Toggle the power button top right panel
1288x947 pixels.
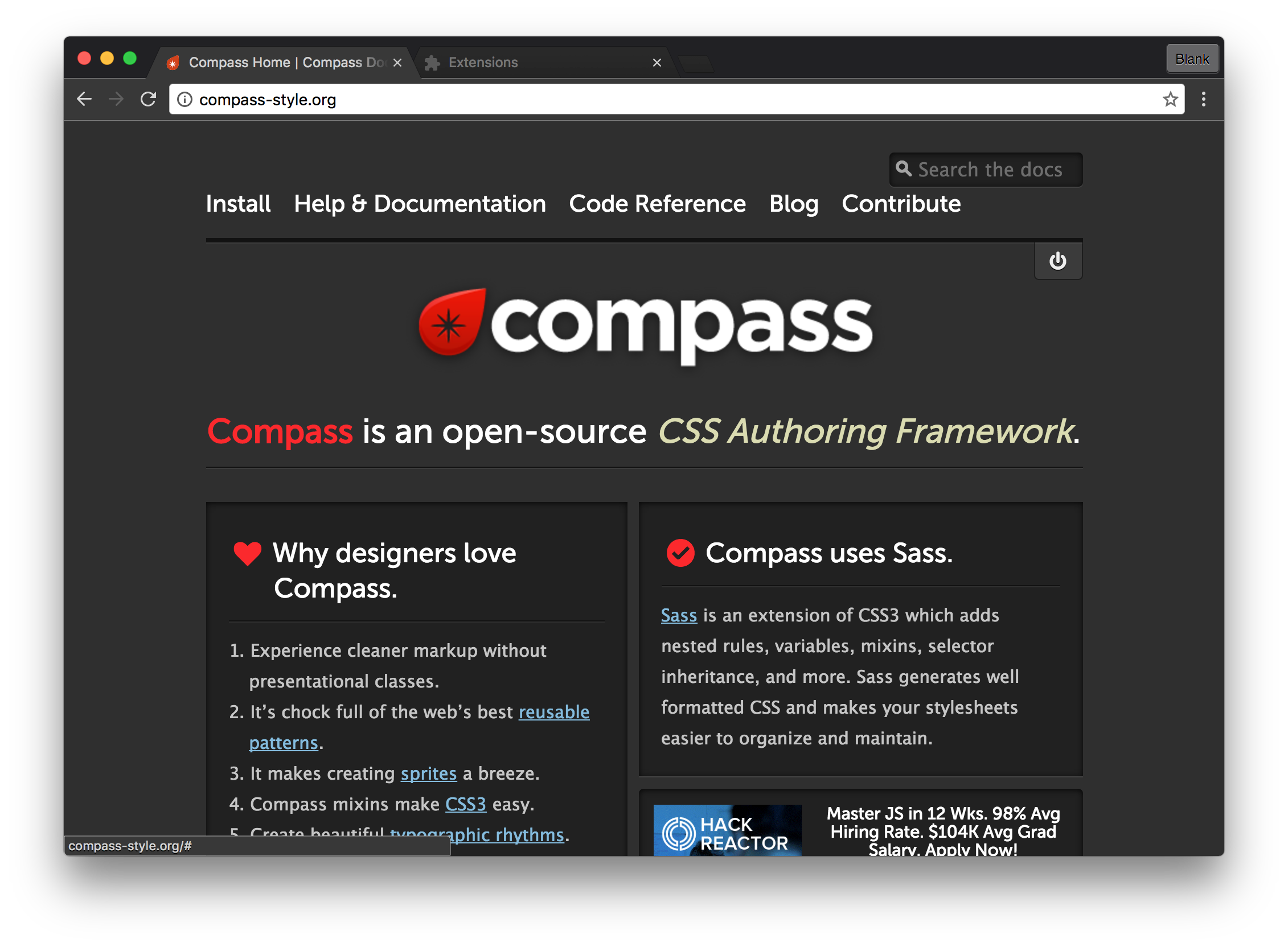[x=1057, y=261]
